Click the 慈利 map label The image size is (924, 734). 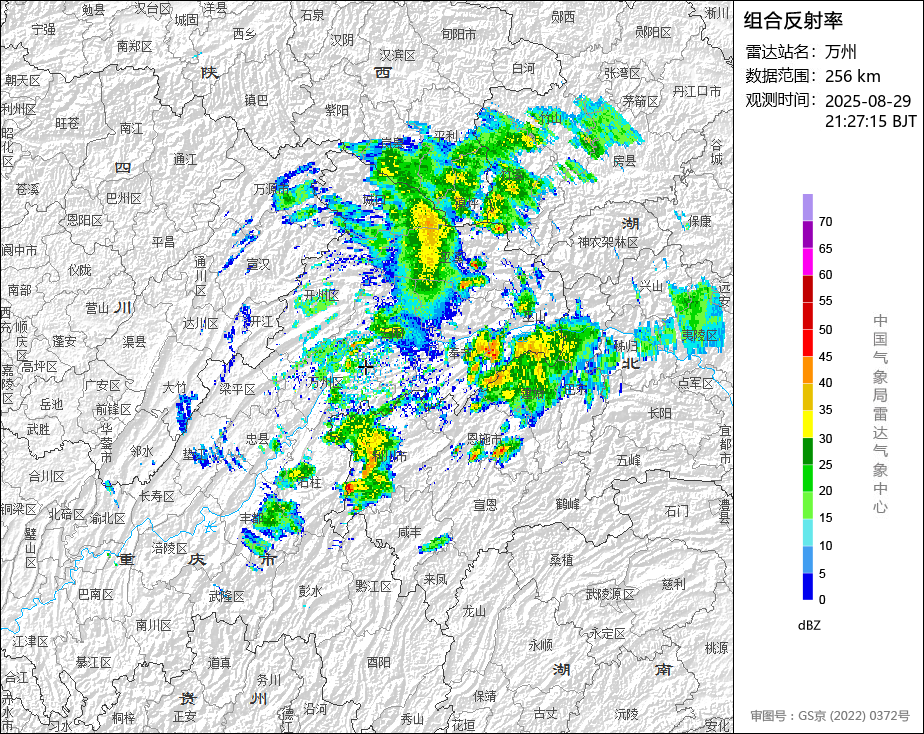[674, 583]
